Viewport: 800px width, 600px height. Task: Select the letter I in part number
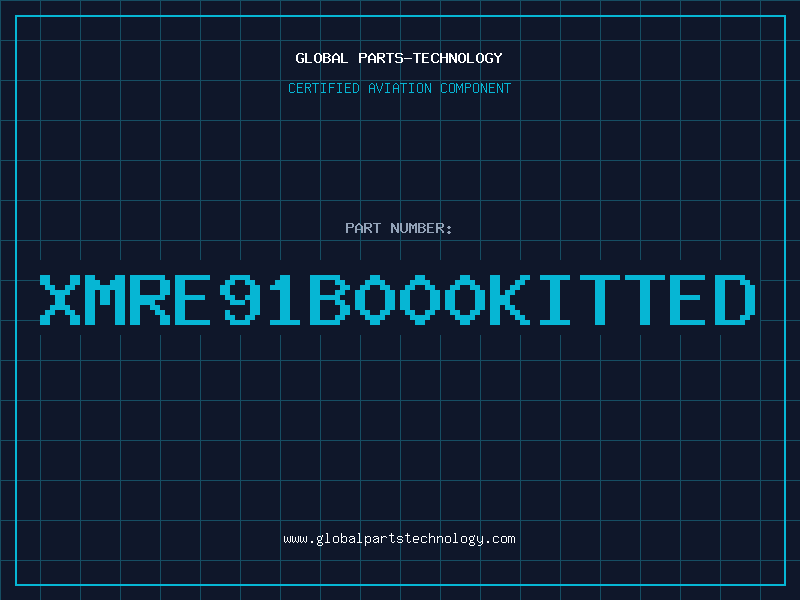554,299
